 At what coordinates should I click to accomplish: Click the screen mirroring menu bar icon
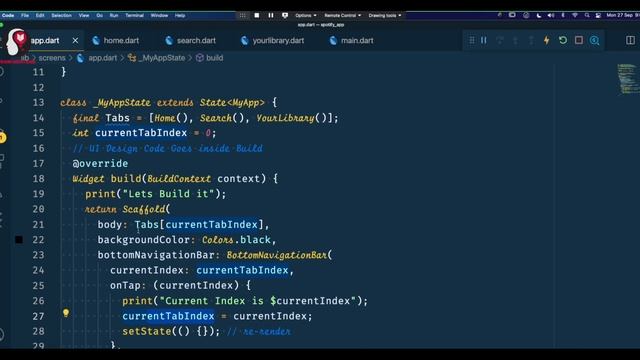point(512,15)
